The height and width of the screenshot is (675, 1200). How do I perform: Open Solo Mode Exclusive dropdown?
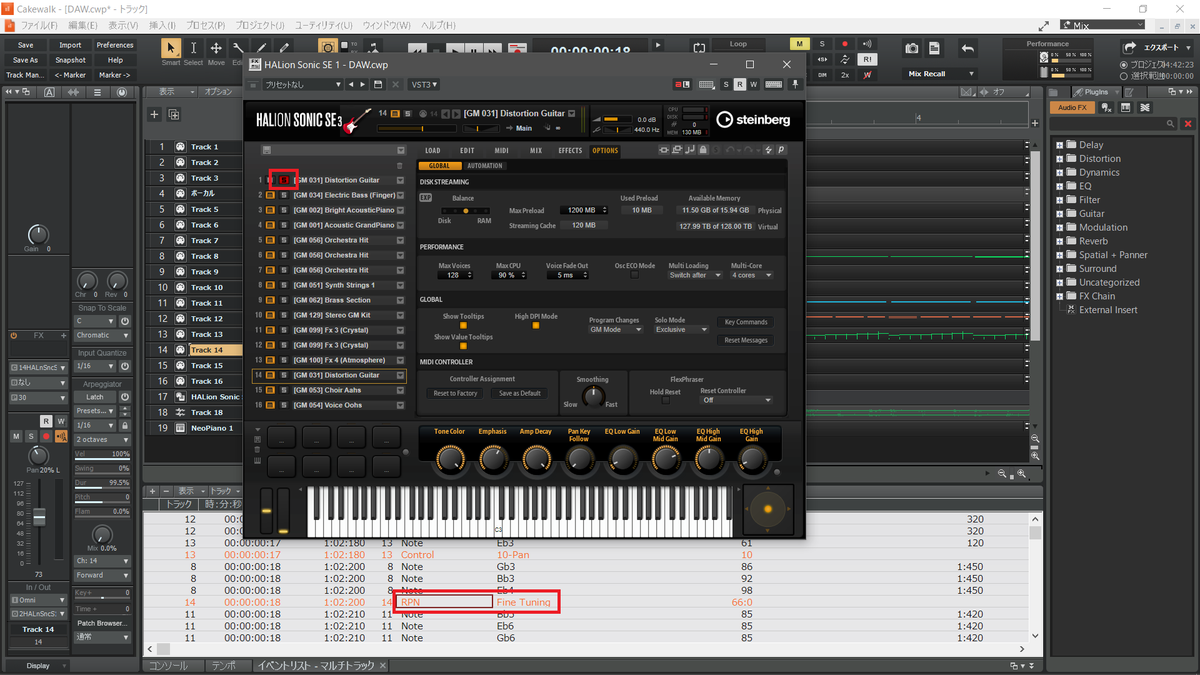tap(681, 329)
